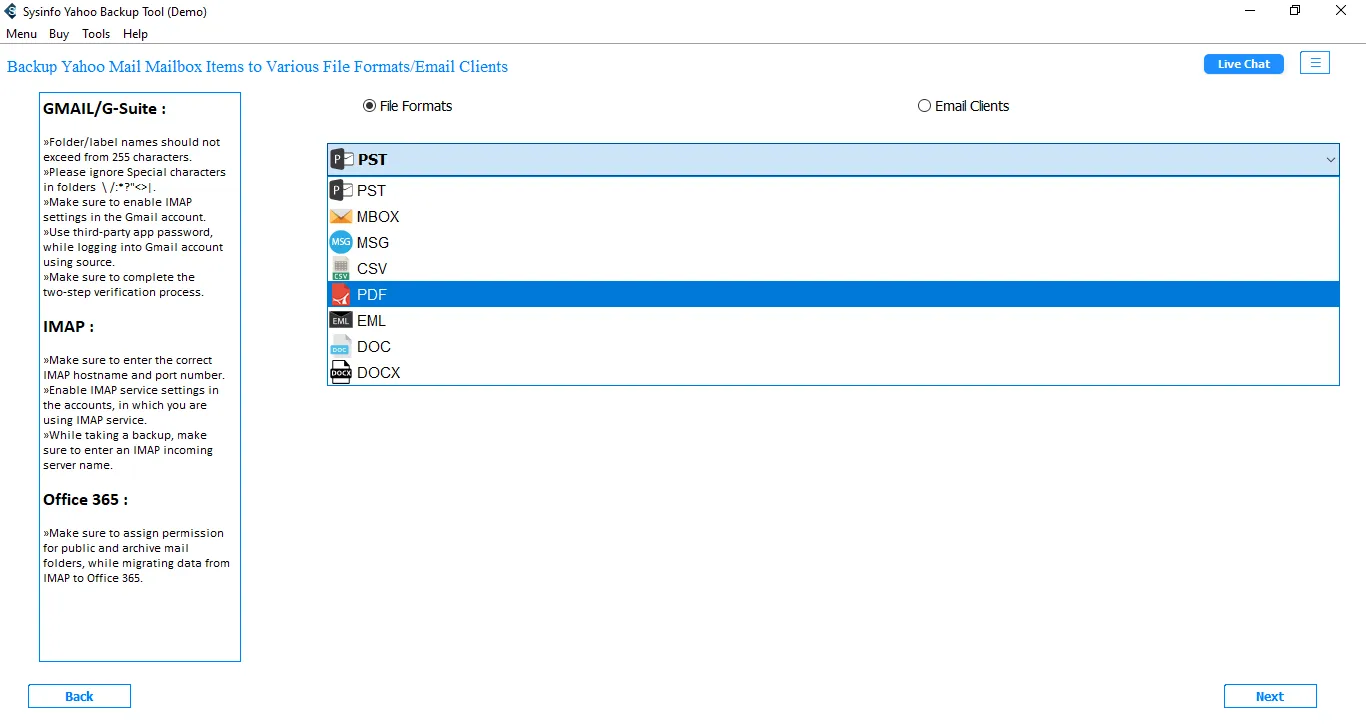Screen dimensions: 1366x728
Task: Select the File Formats radio button
Action: coord(369,106)
